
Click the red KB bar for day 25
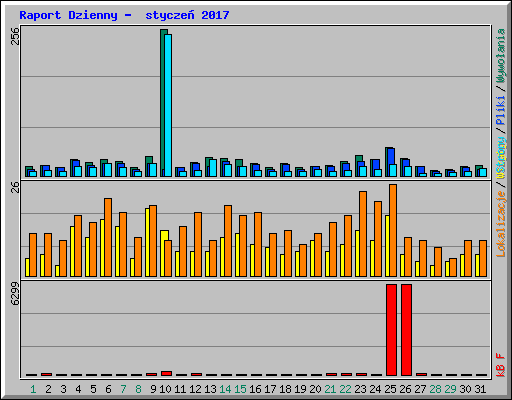[391, 330]
